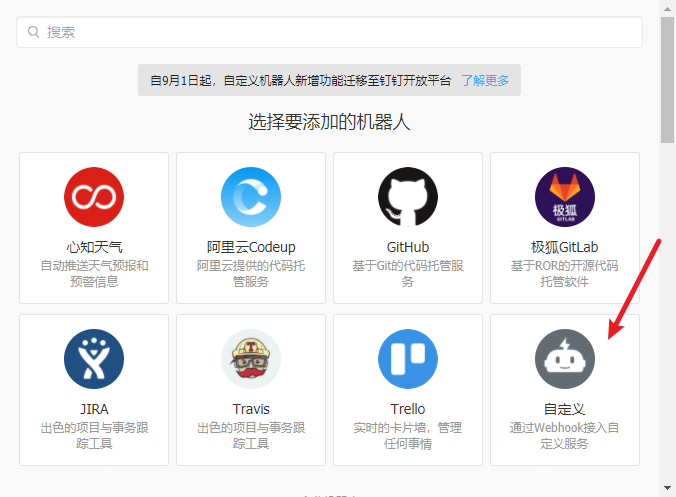The height and width of the screenshot is (497, 676).
Task: Click the GitHub title label
Action: coord(408,247)
